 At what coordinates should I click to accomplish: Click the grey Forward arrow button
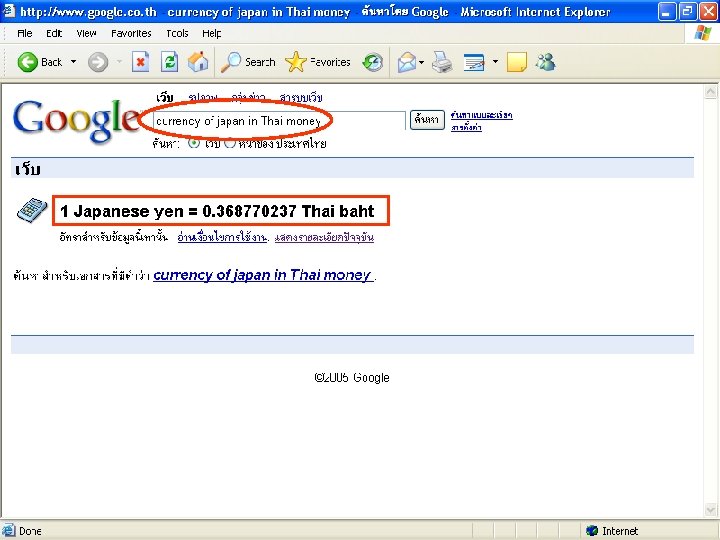coord(98,62)
